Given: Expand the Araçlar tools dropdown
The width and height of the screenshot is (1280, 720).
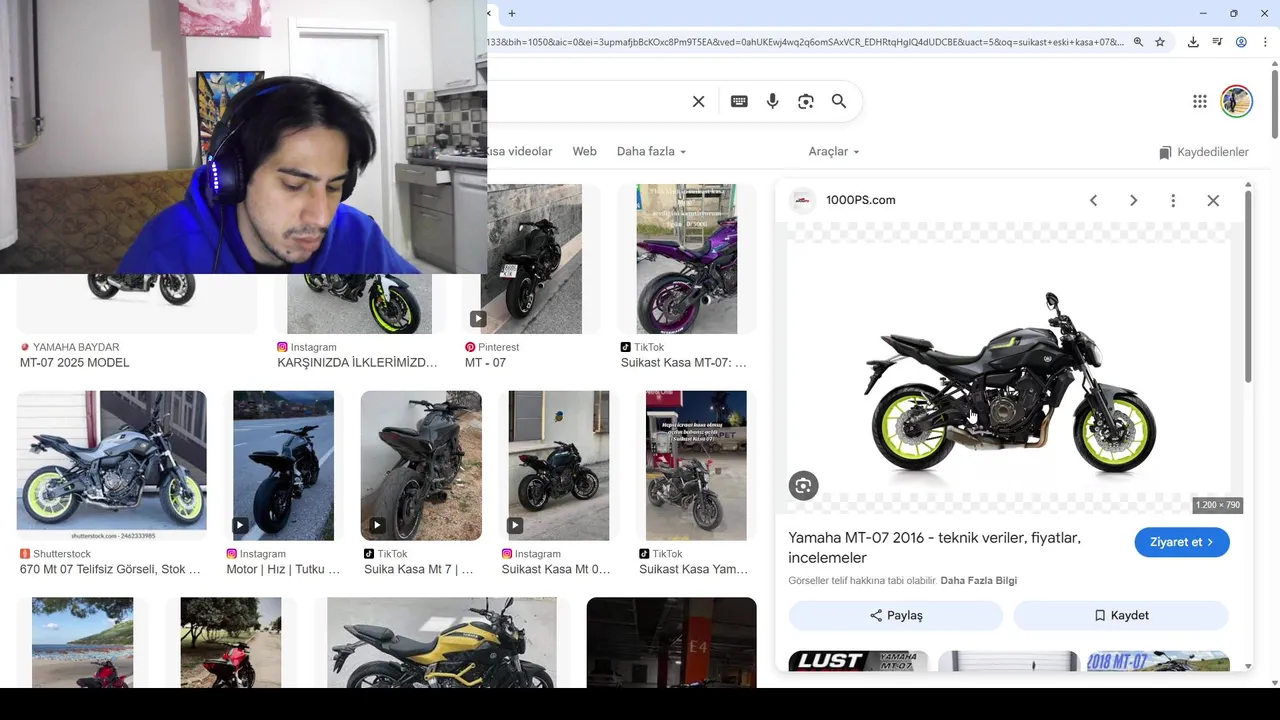Looking at the screenshot, I should (834, 151).
